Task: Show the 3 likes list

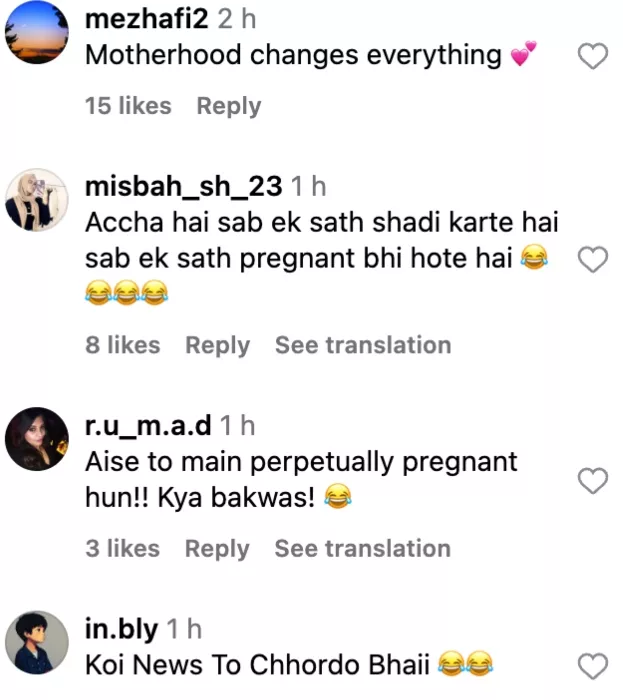Action: click(123, 548)
